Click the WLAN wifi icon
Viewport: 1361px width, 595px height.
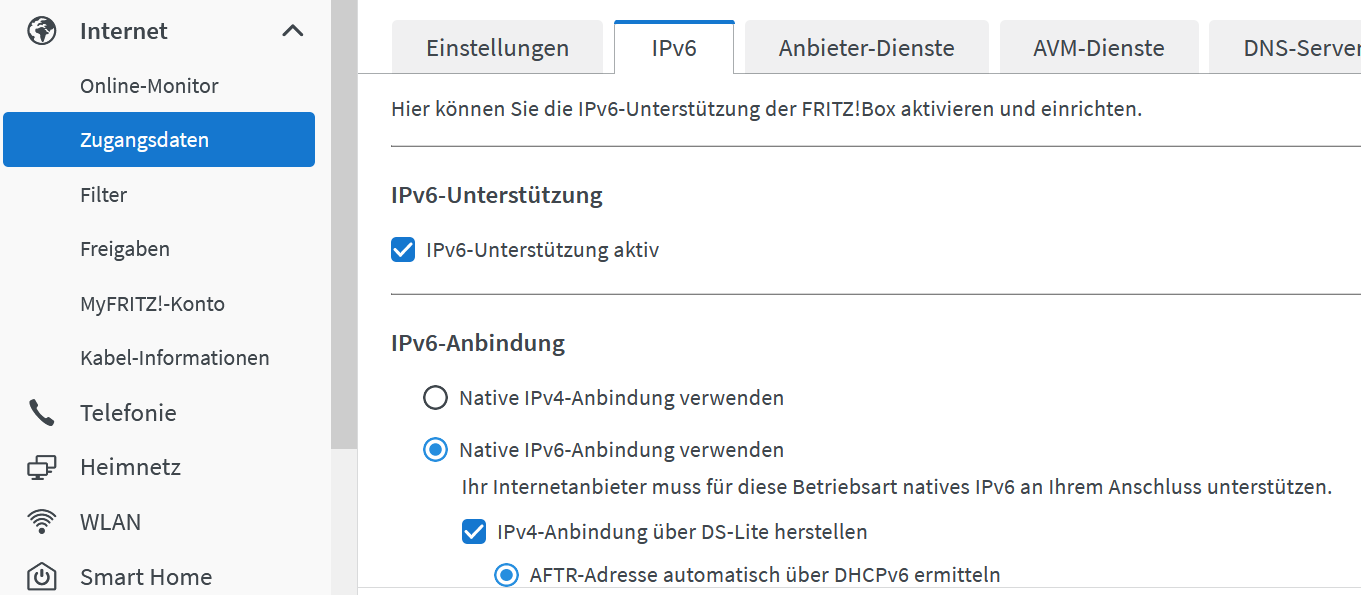pos(41,522)
